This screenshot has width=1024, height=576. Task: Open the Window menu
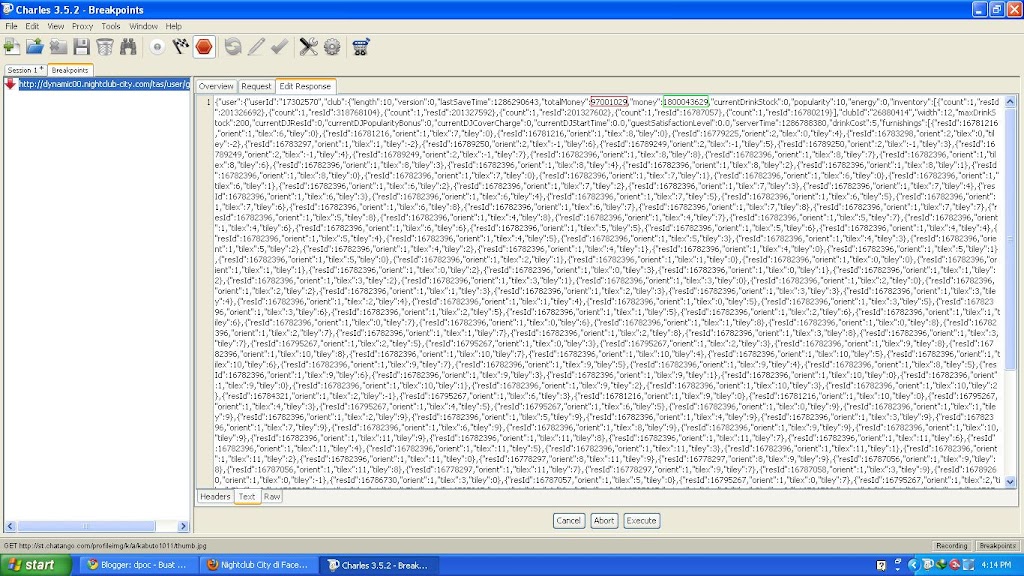point(143,26)
